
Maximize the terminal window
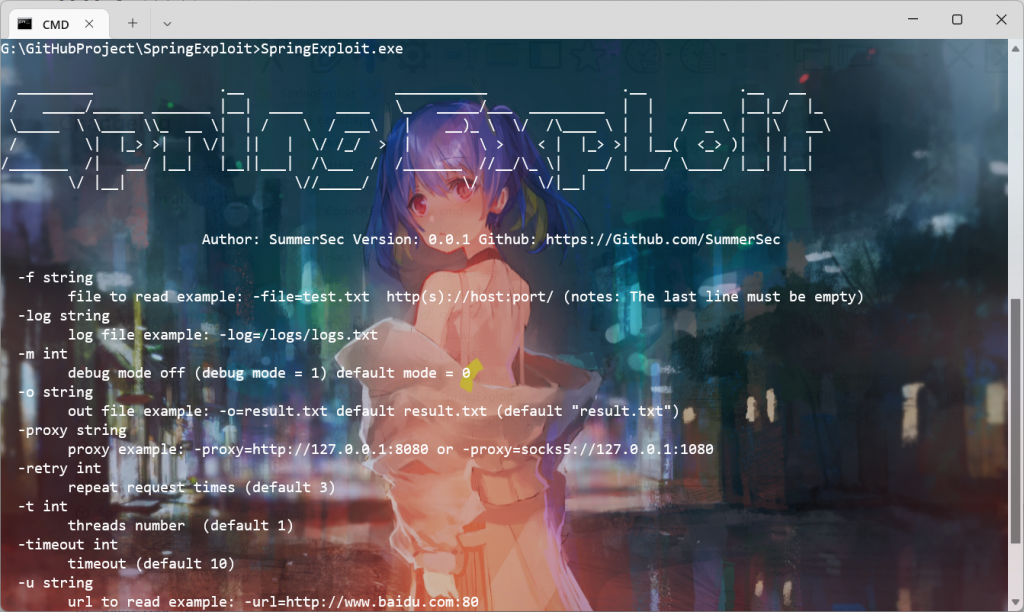[957, 19]
